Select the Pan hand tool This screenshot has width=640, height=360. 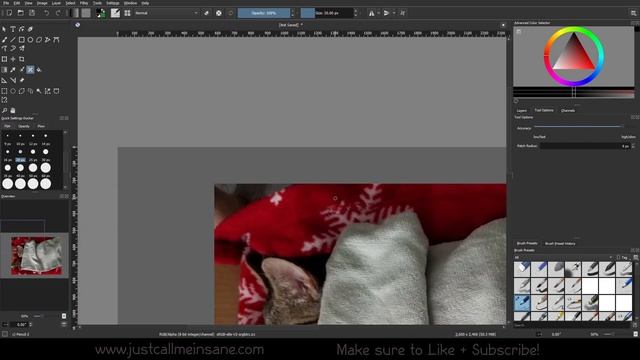[x=13, y=110]
